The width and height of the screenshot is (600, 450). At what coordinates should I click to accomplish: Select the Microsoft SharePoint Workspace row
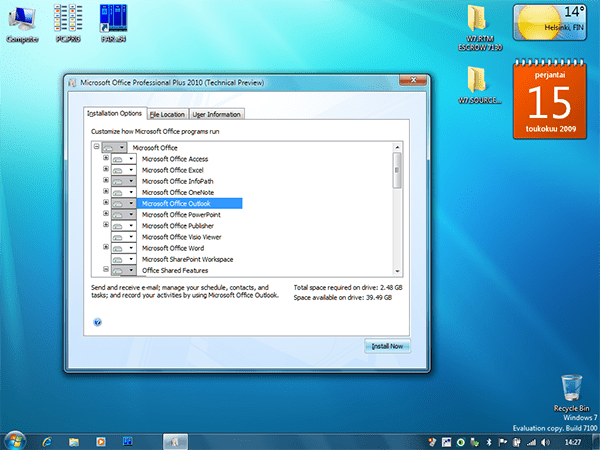(188, 259)
